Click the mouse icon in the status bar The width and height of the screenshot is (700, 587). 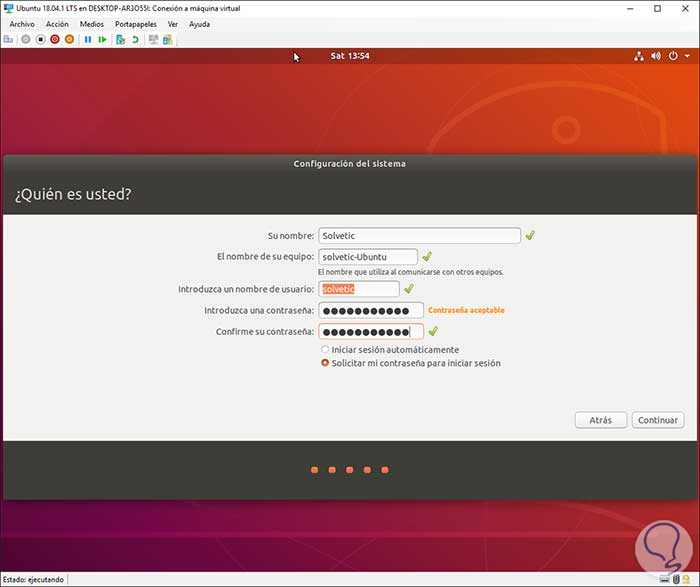[x=676, y=579]
